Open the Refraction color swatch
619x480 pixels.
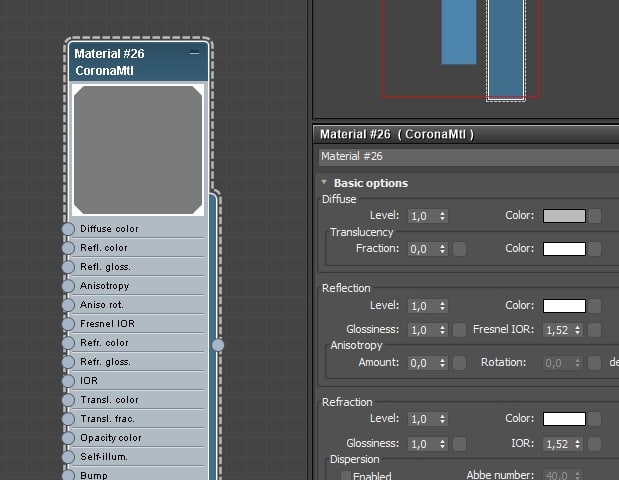tap(564, 419)
